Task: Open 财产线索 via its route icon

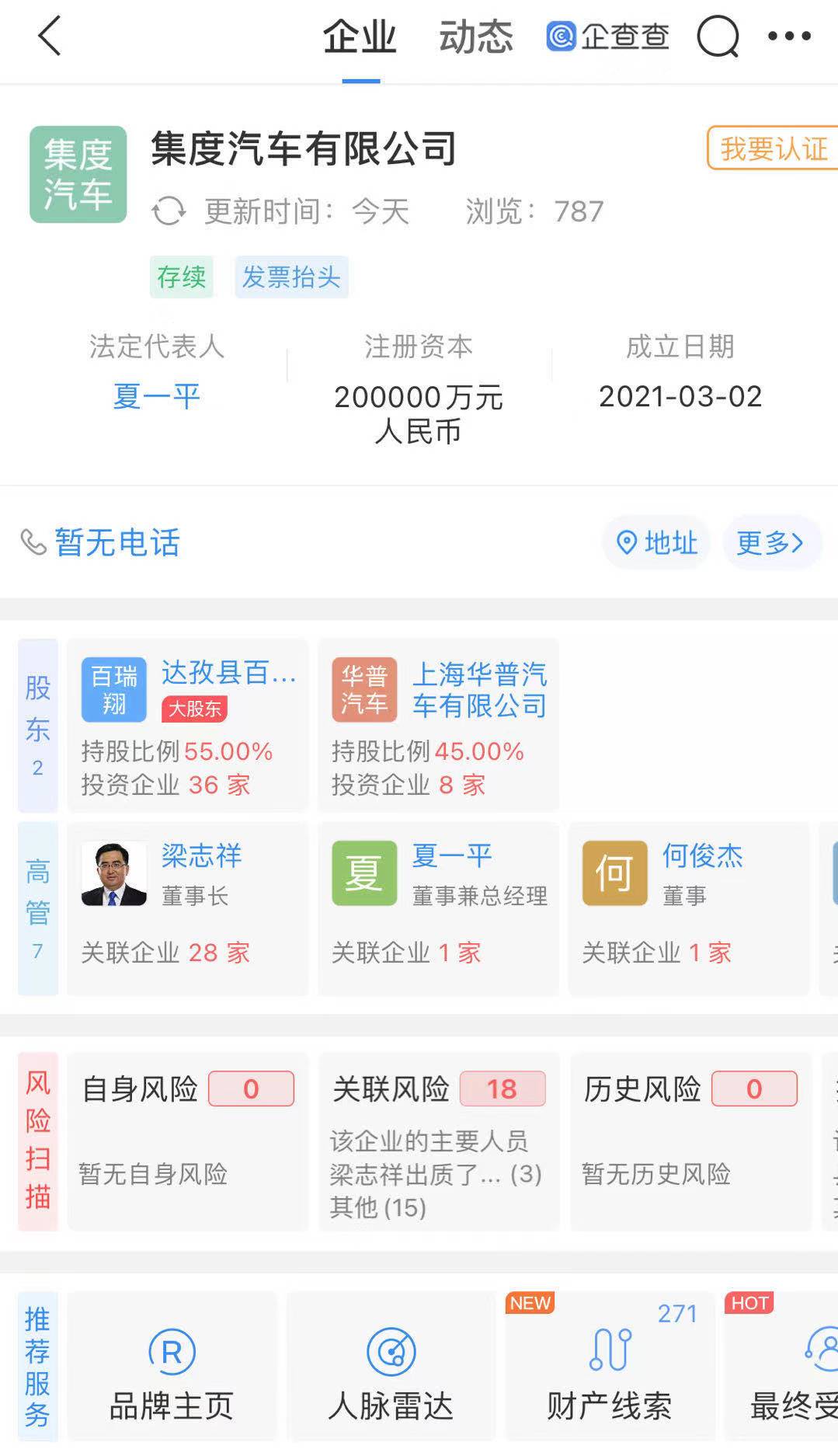Action: click(x=610, y=1350)
